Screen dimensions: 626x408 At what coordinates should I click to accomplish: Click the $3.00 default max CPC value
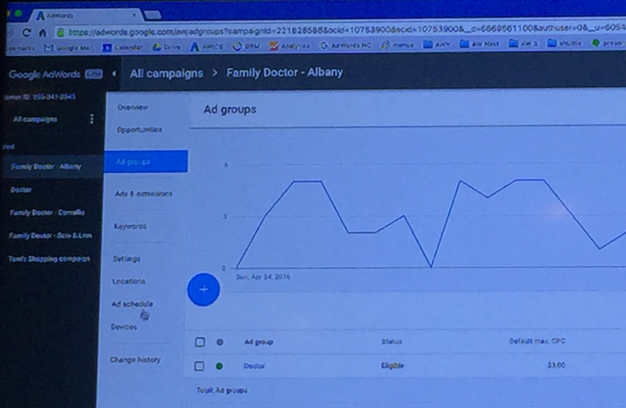(556, 365)
